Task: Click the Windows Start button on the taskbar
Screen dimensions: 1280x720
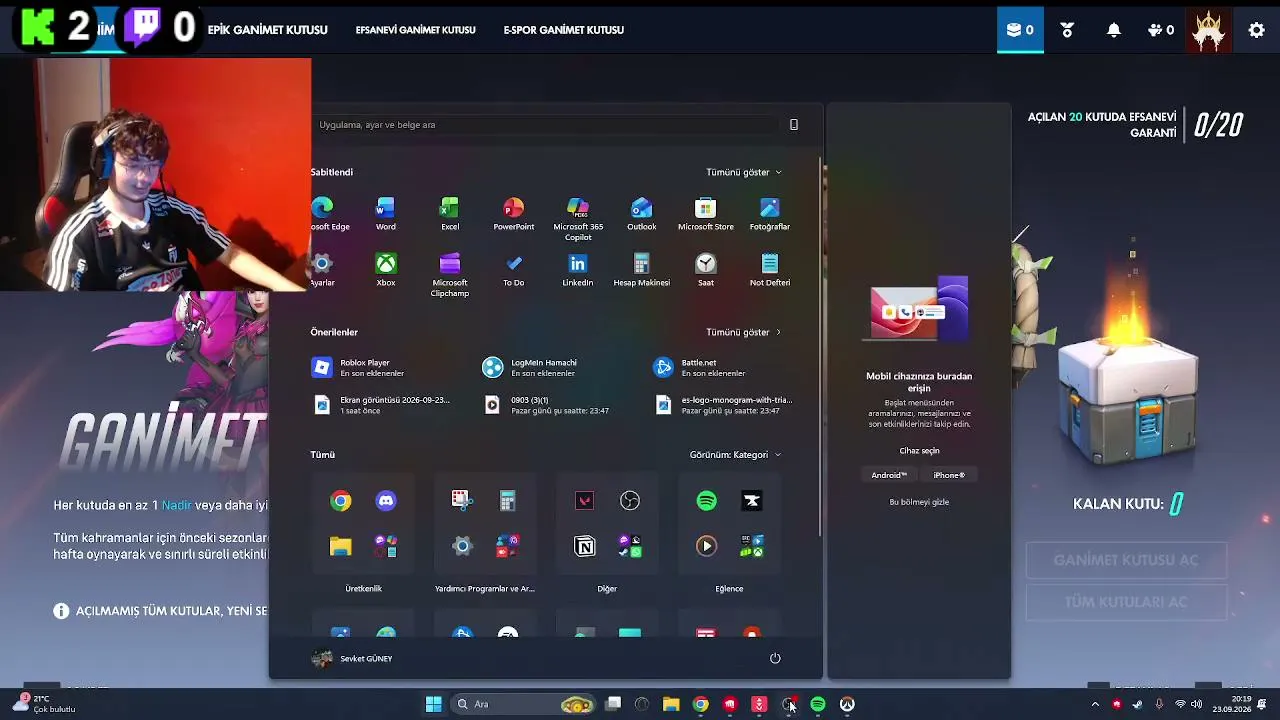Action: click(x=433, y=704)
